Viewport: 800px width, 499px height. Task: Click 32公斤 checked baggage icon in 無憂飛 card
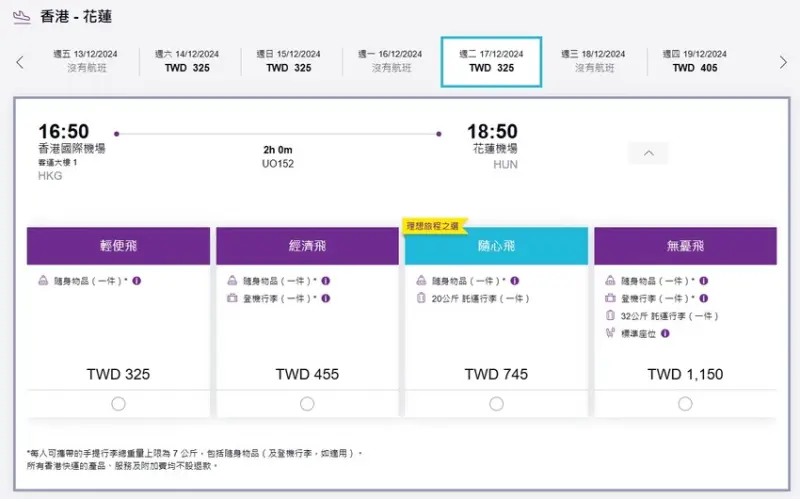612,316
